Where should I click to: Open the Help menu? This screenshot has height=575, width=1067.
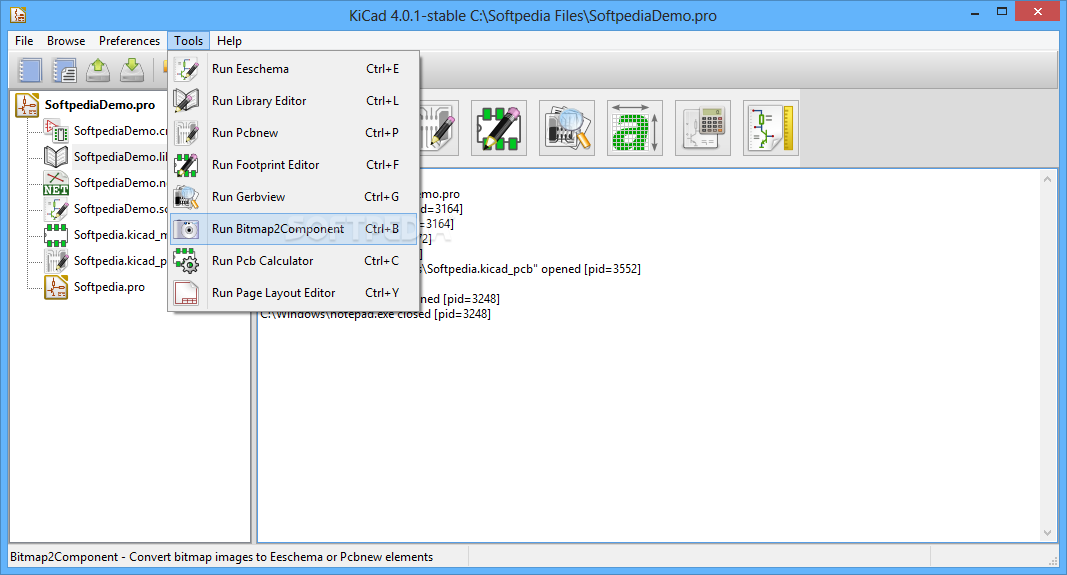[x=229, y=41]
